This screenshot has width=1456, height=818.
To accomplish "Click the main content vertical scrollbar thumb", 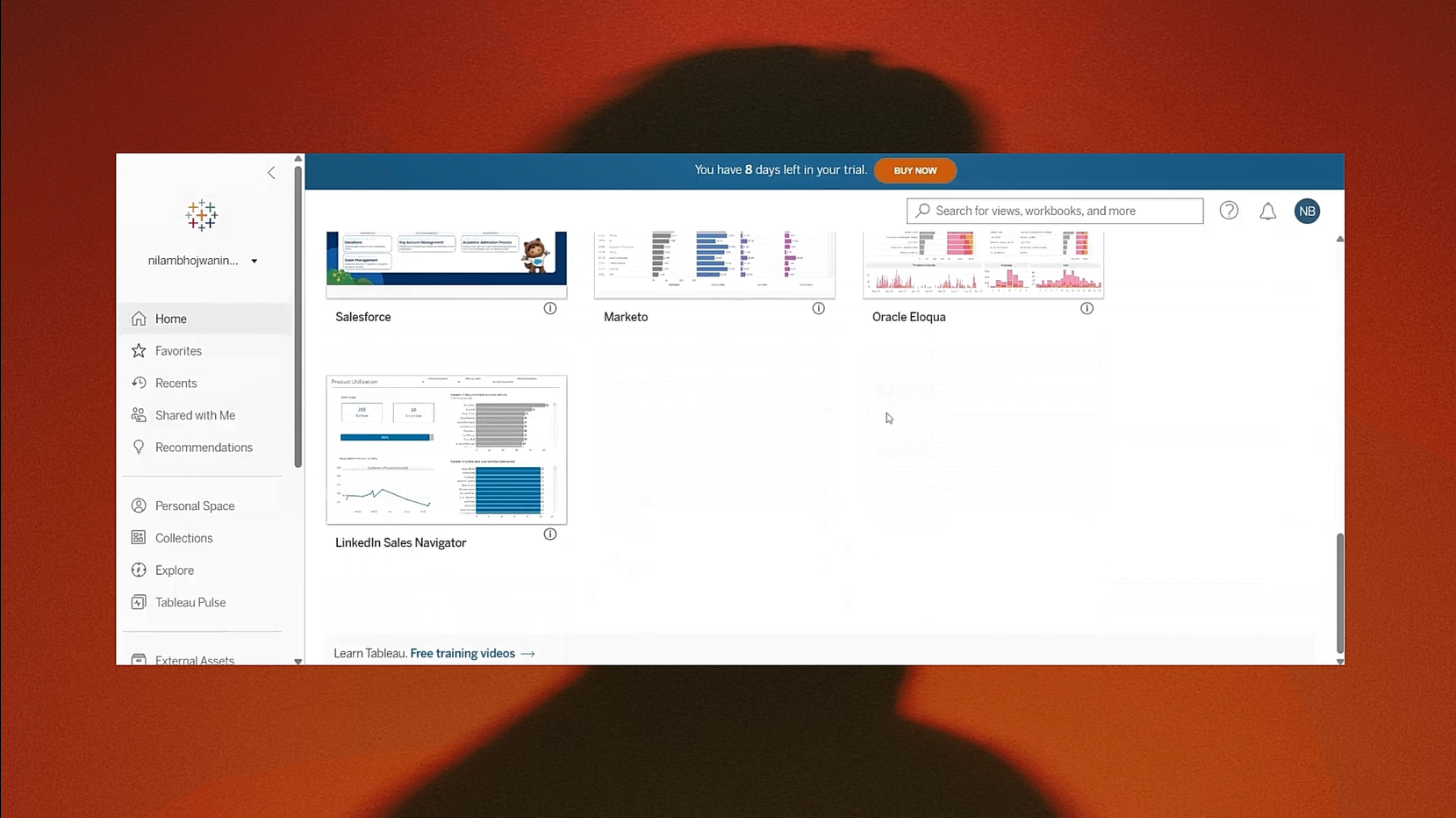I will coord(1340,593).
